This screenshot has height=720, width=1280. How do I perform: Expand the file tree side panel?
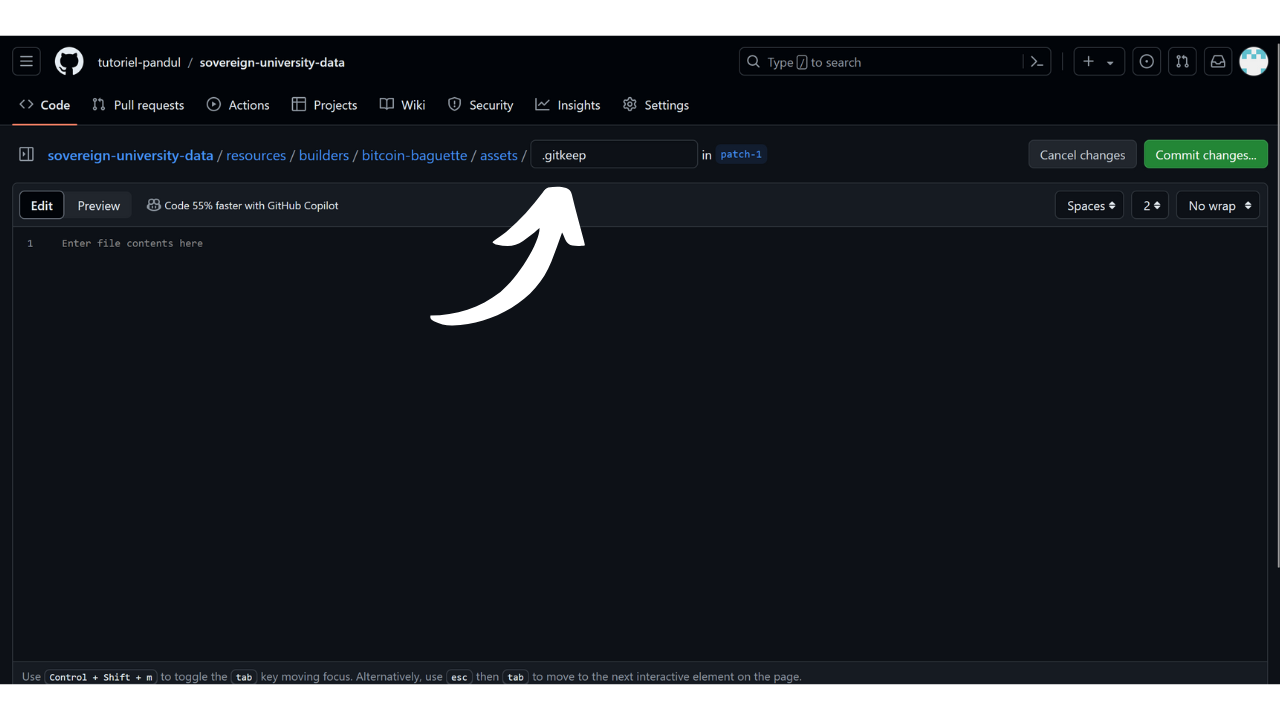click(27, 155)
